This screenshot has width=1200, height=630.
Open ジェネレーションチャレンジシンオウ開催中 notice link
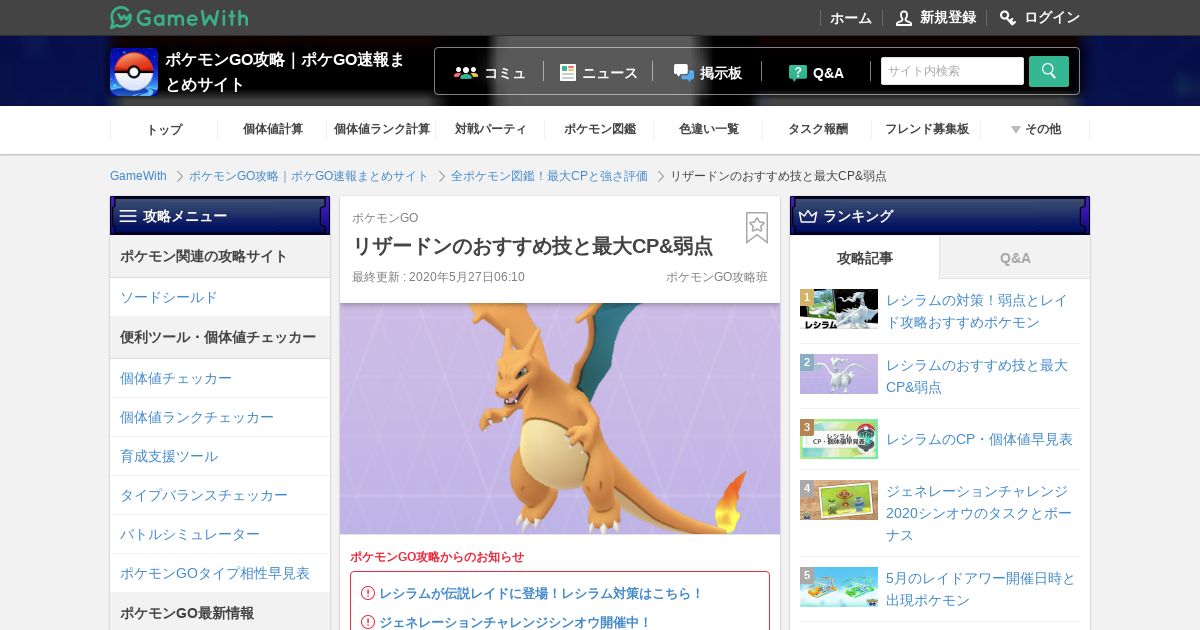tap(515, 622)
